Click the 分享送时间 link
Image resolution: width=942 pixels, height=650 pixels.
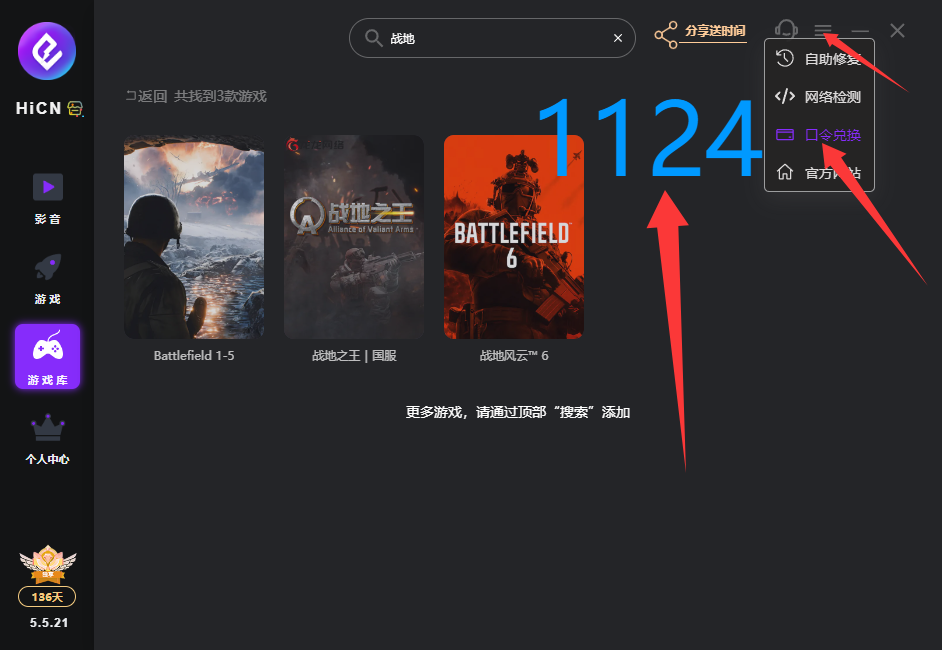[x=715, y=31]
